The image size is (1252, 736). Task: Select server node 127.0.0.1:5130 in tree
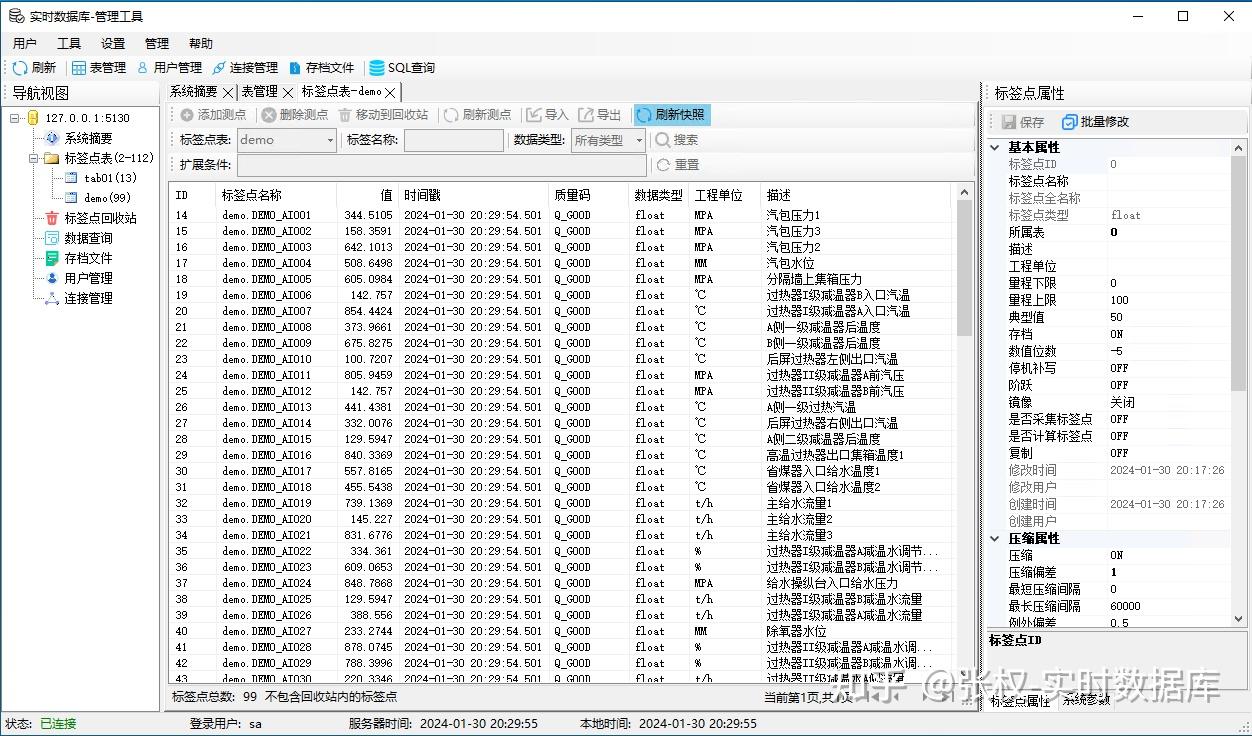point(87,118)
